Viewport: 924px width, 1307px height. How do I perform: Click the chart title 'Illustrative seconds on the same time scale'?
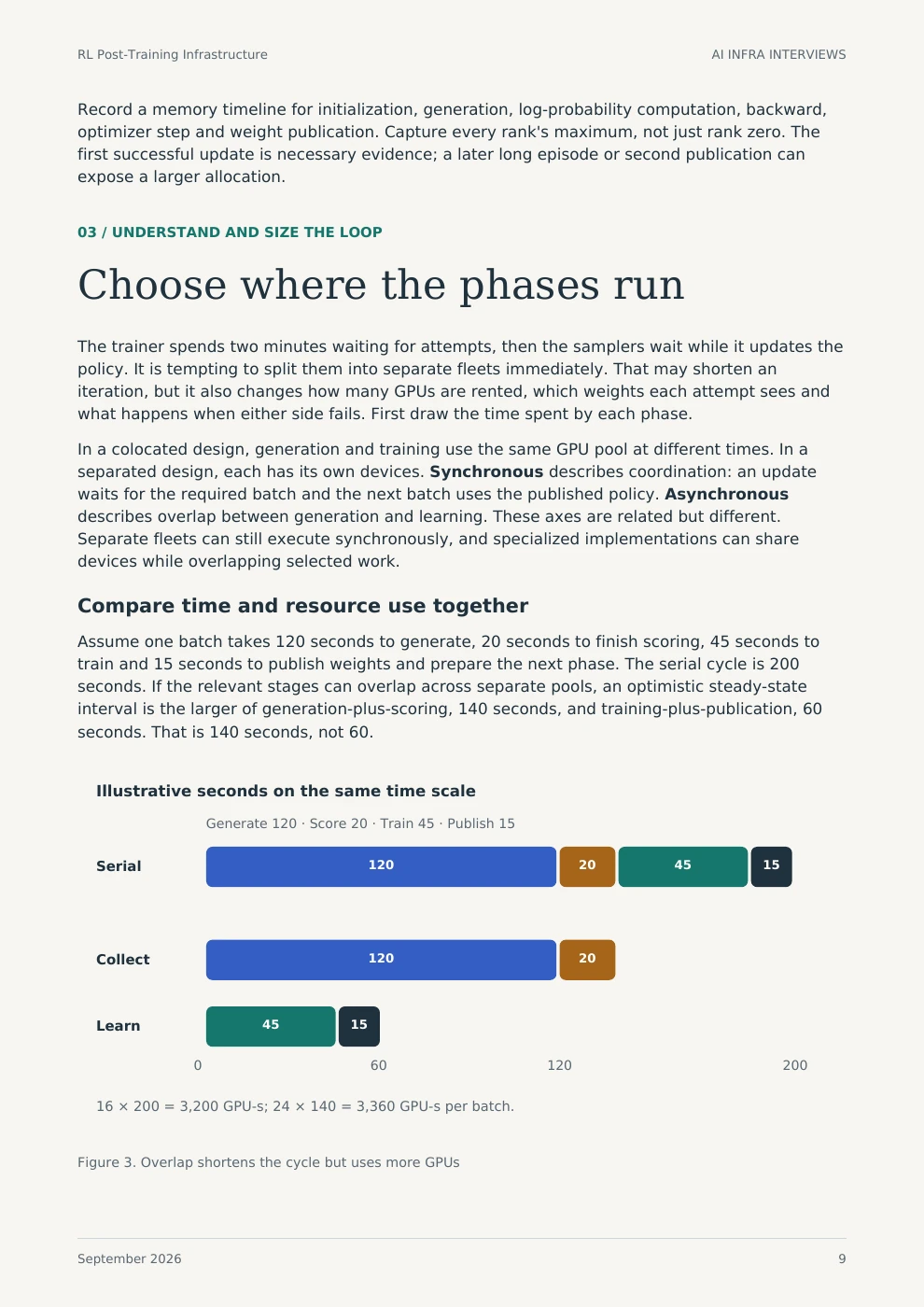coord(286,791)
